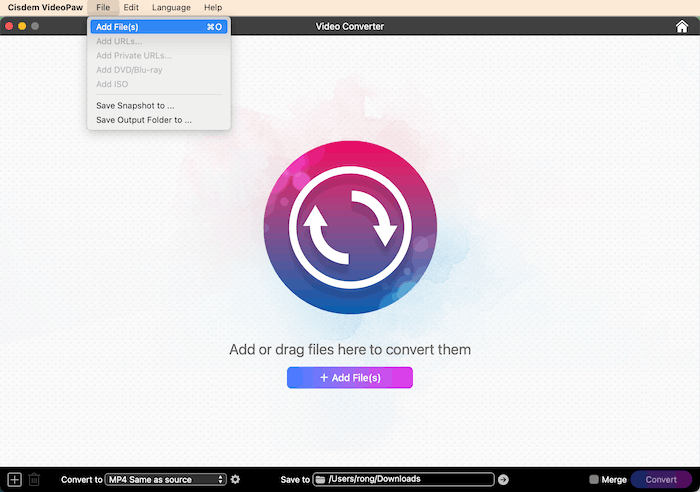Enable the Merge checkbox

click(594, 480)
